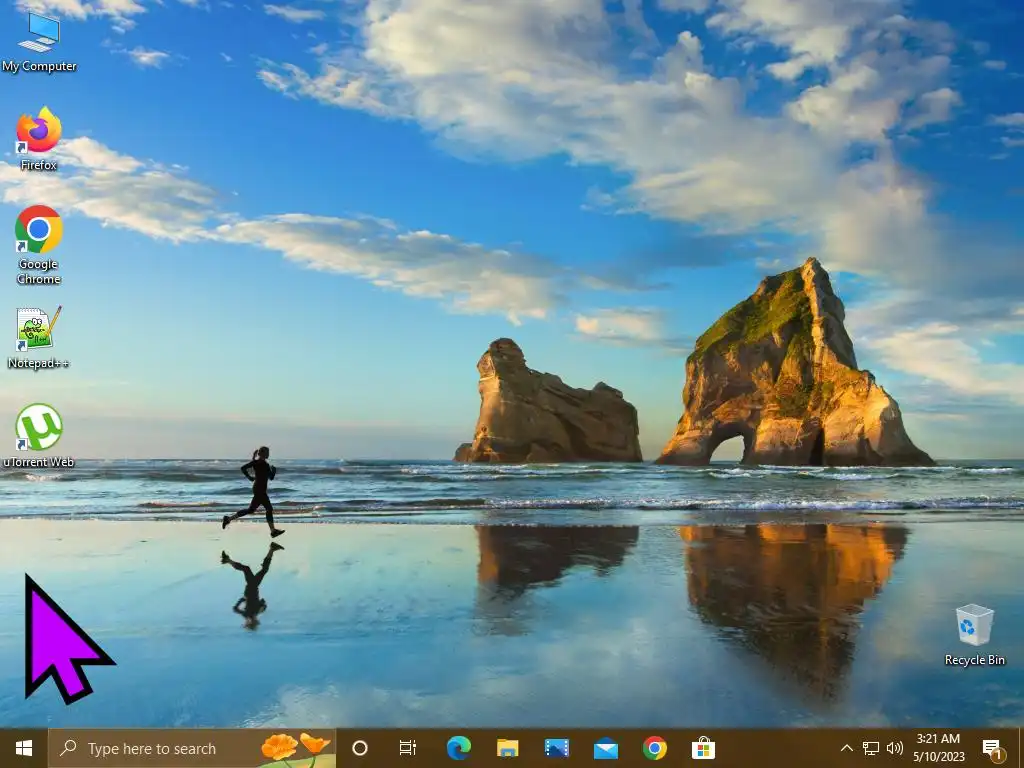Viewport: 1024px width, 768px height.
Task: Open Microsoft Store from the taskbar
Action: click(x=703, y=748)
